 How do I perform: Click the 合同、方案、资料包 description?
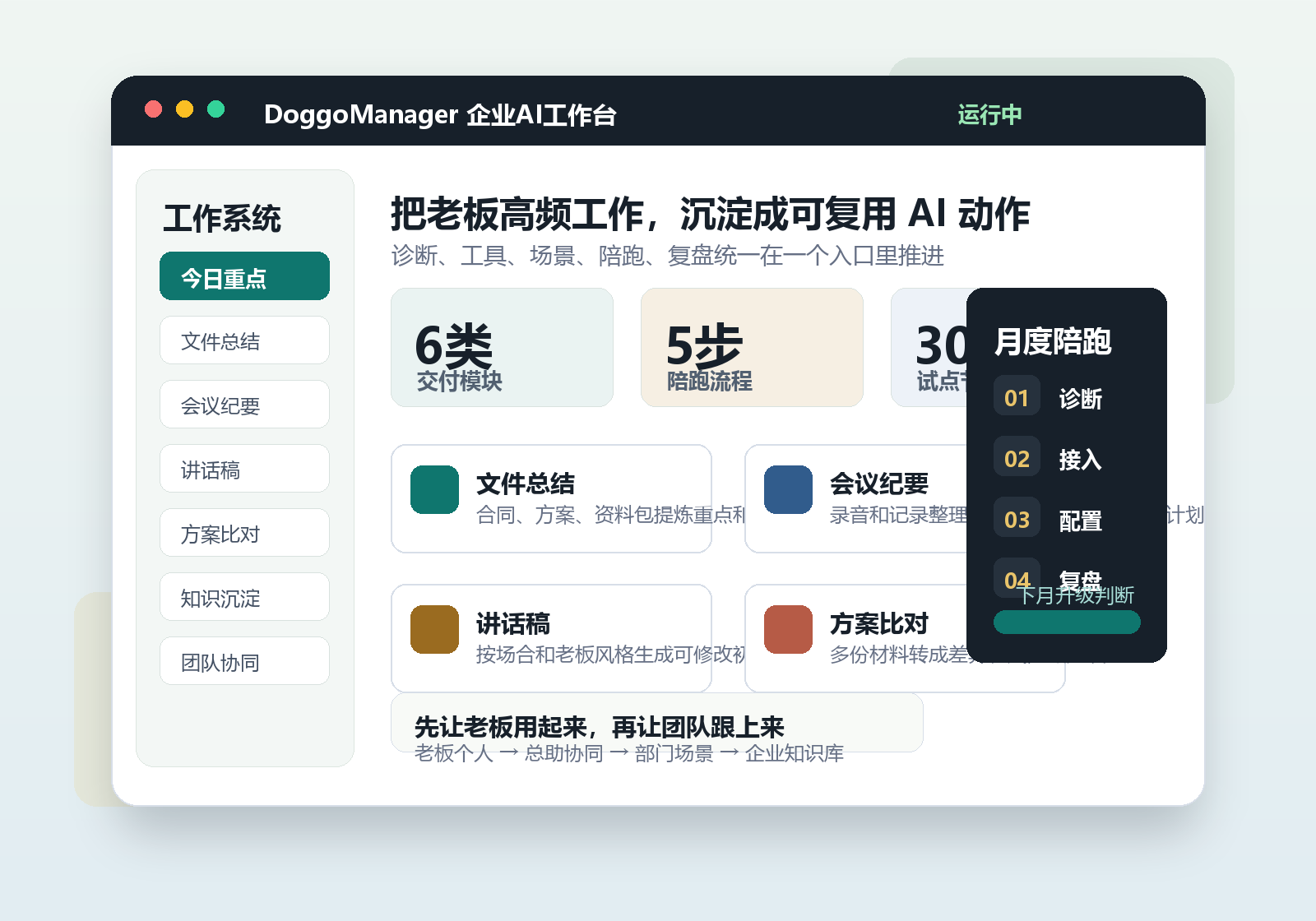tap(611, 515)
